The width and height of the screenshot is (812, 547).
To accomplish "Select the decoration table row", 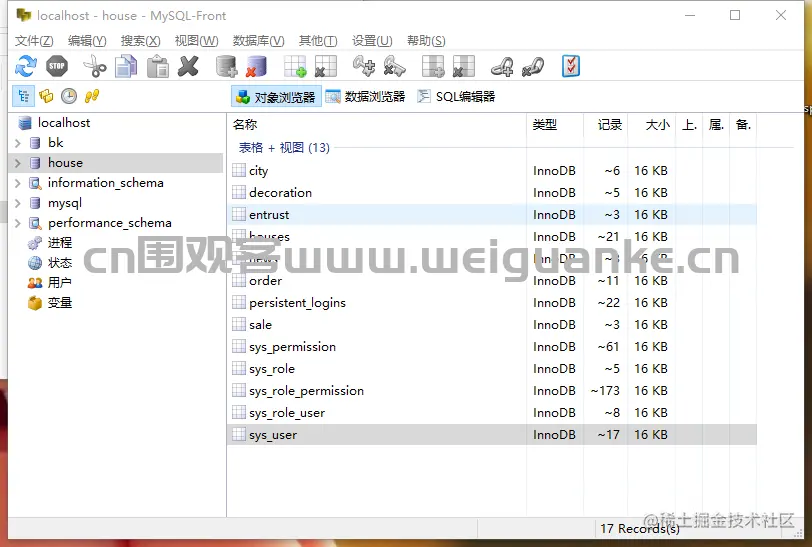I will click(x=492, y=193).
